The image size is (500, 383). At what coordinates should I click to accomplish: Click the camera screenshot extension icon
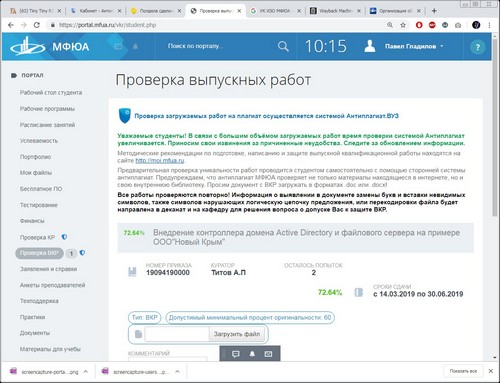pyautogui.click(x=458, y=25)
